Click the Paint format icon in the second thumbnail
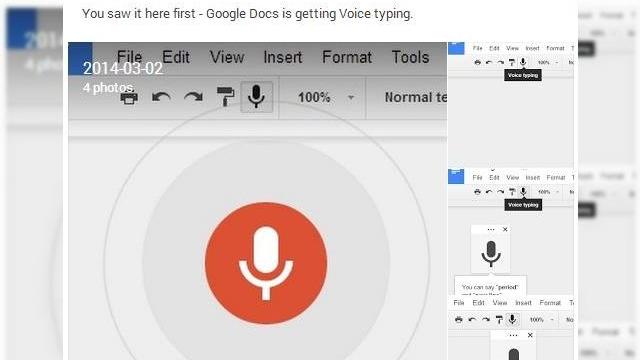Image resolution: width=640 pixels, height=360 pixels. [x=512, y=192]
